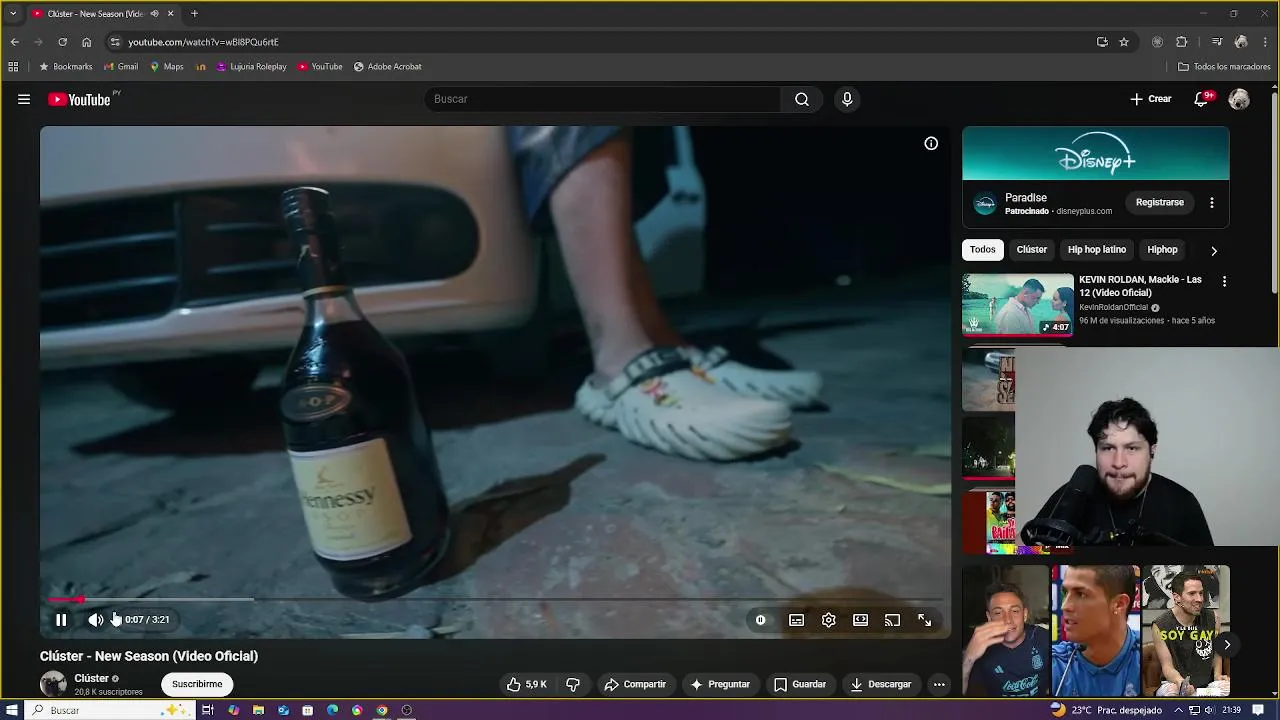
Task: Open Todos los marcadores folder
Action: (x=1224, y=67)
